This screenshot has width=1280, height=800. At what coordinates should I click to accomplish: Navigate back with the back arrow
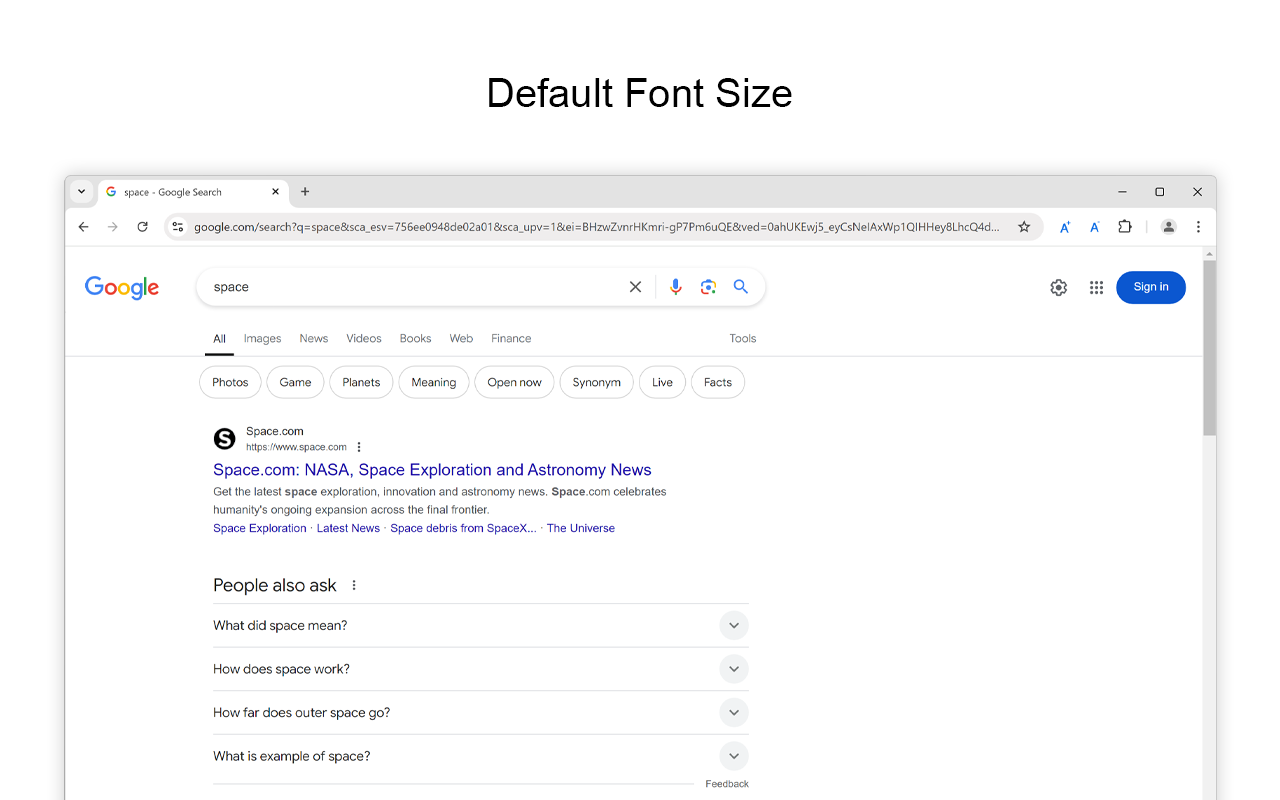[83, 226]
